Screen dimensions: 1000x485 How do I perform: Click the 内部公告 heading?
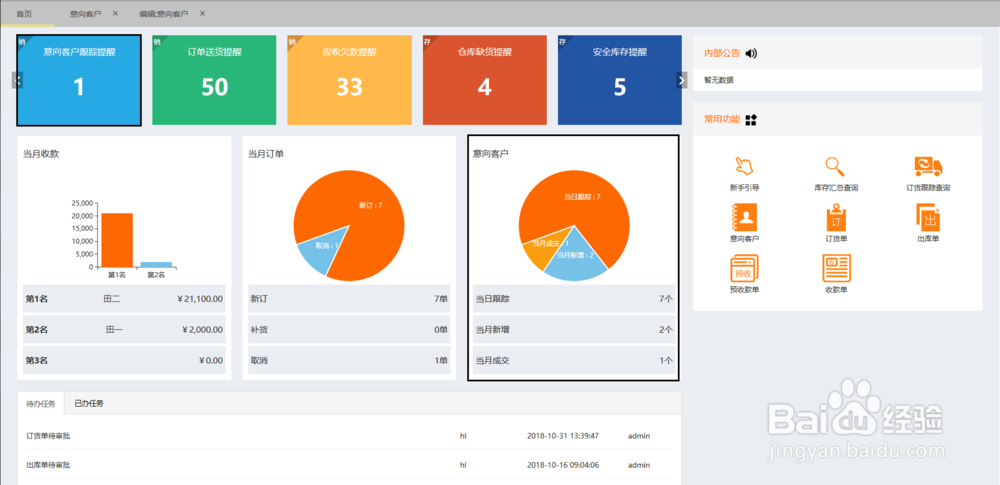(x=722, y=53)
